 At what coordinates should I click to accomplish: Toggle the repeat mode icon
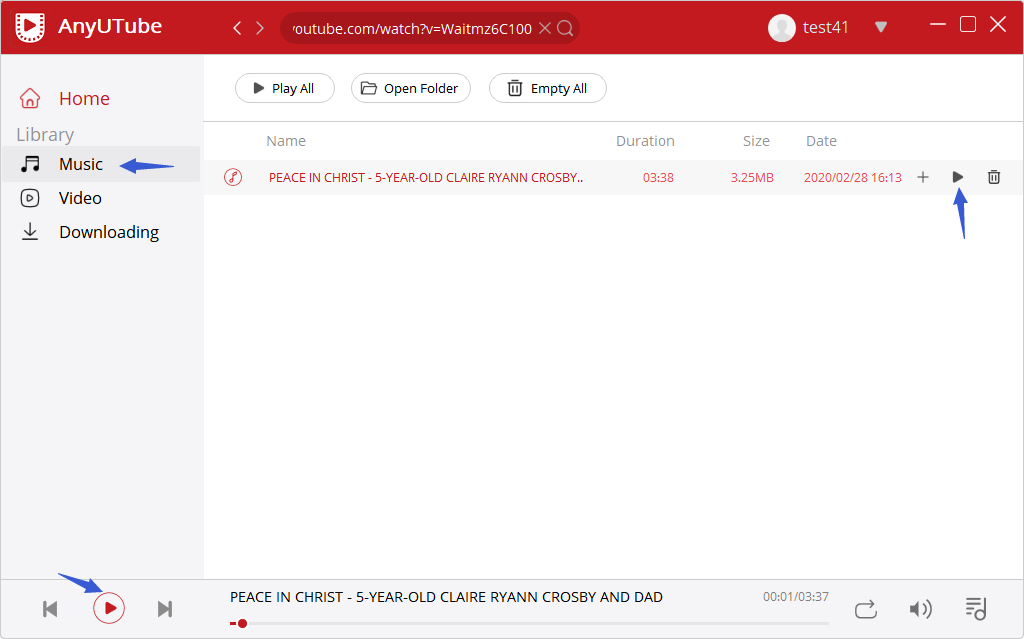[x=865, y=610]
